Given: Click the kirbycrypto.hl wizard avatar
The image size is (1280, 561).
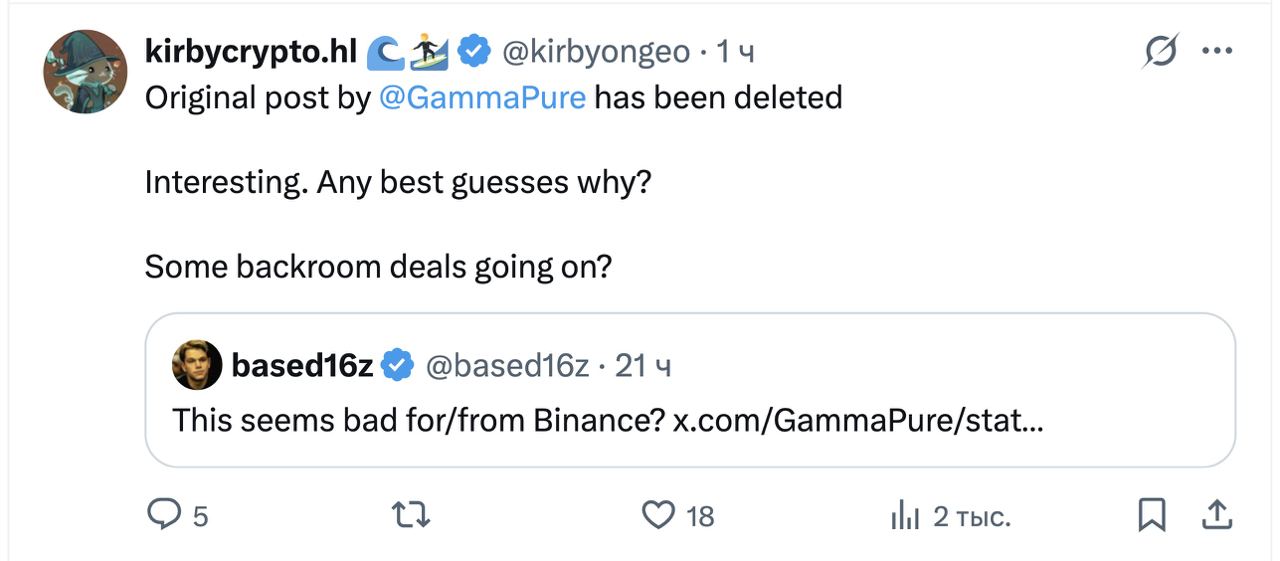Looking at the screenshot, I should tap(85, 72).
